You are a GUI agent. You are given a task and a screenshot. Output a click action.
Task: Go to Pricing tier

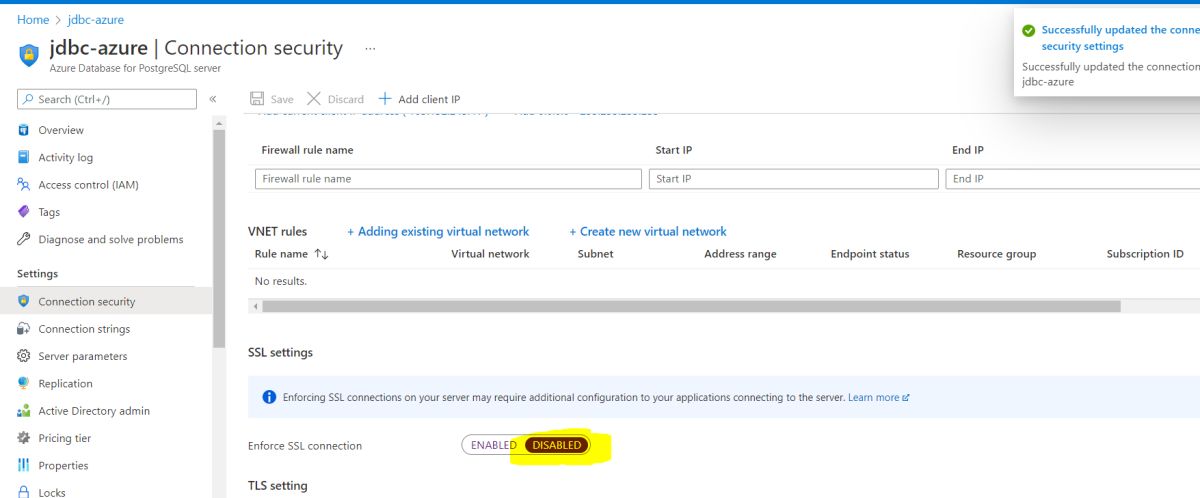64,438
